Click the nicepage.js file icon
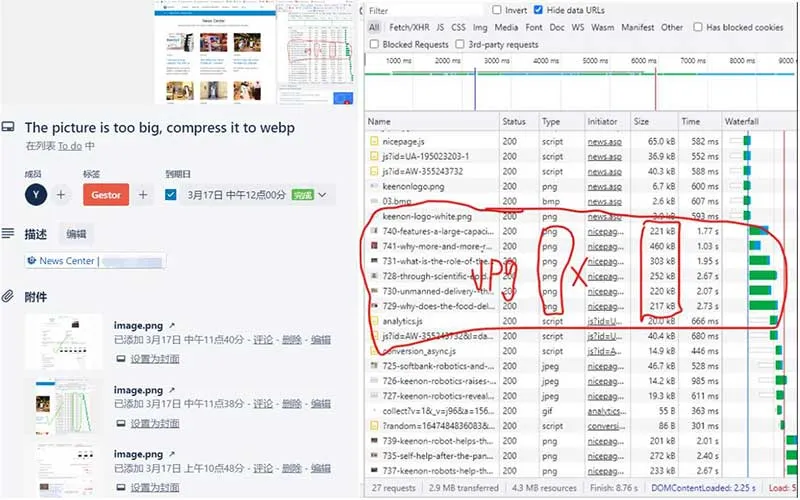 click(375, 142)
